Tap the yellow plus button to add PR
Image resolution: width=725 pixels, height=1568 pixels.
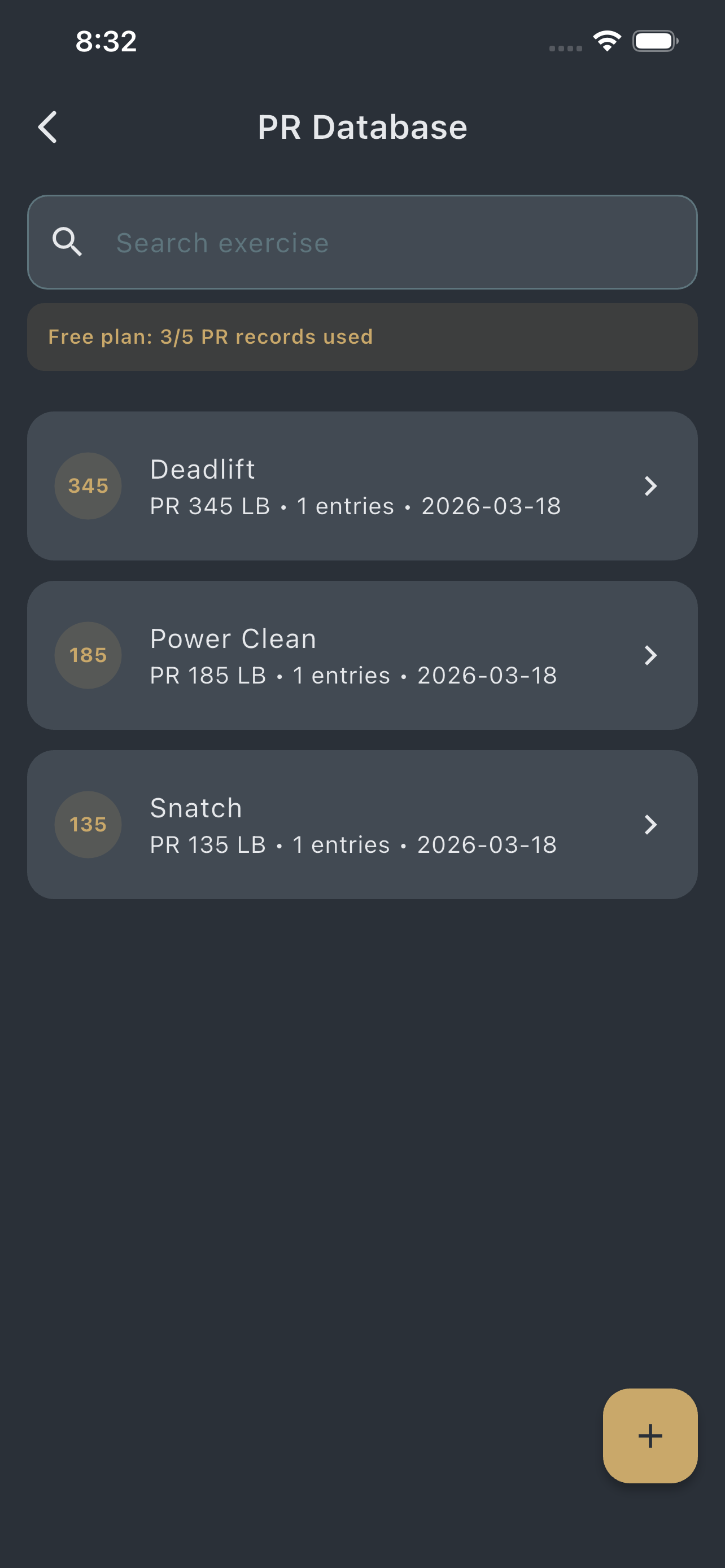650,1437
